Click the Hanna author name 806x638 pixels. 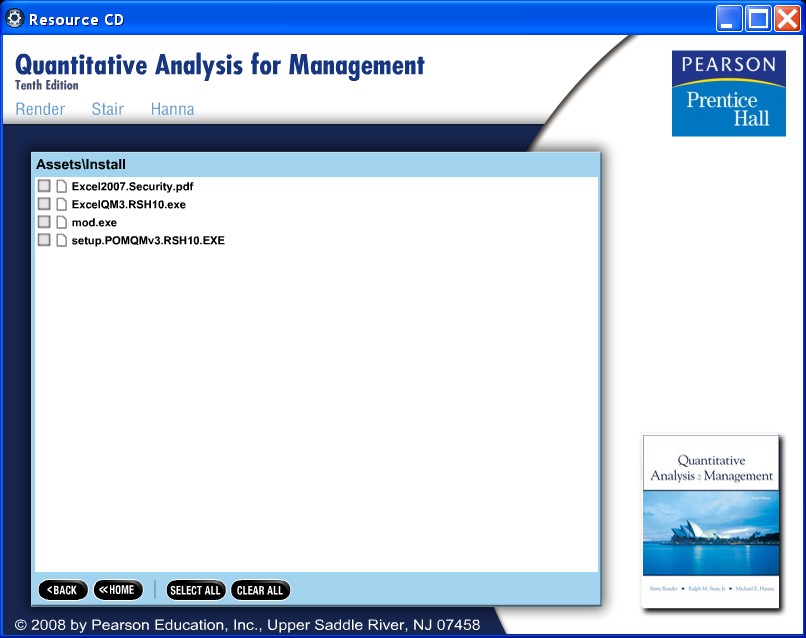point(172,109)
